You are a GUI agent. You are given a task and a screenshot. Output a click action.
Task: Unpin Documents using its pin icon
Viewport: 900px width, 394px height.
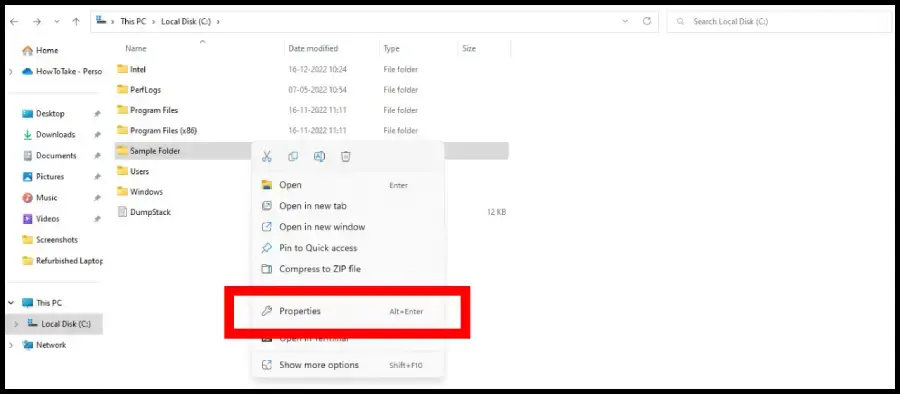click(x=97, y=156)
